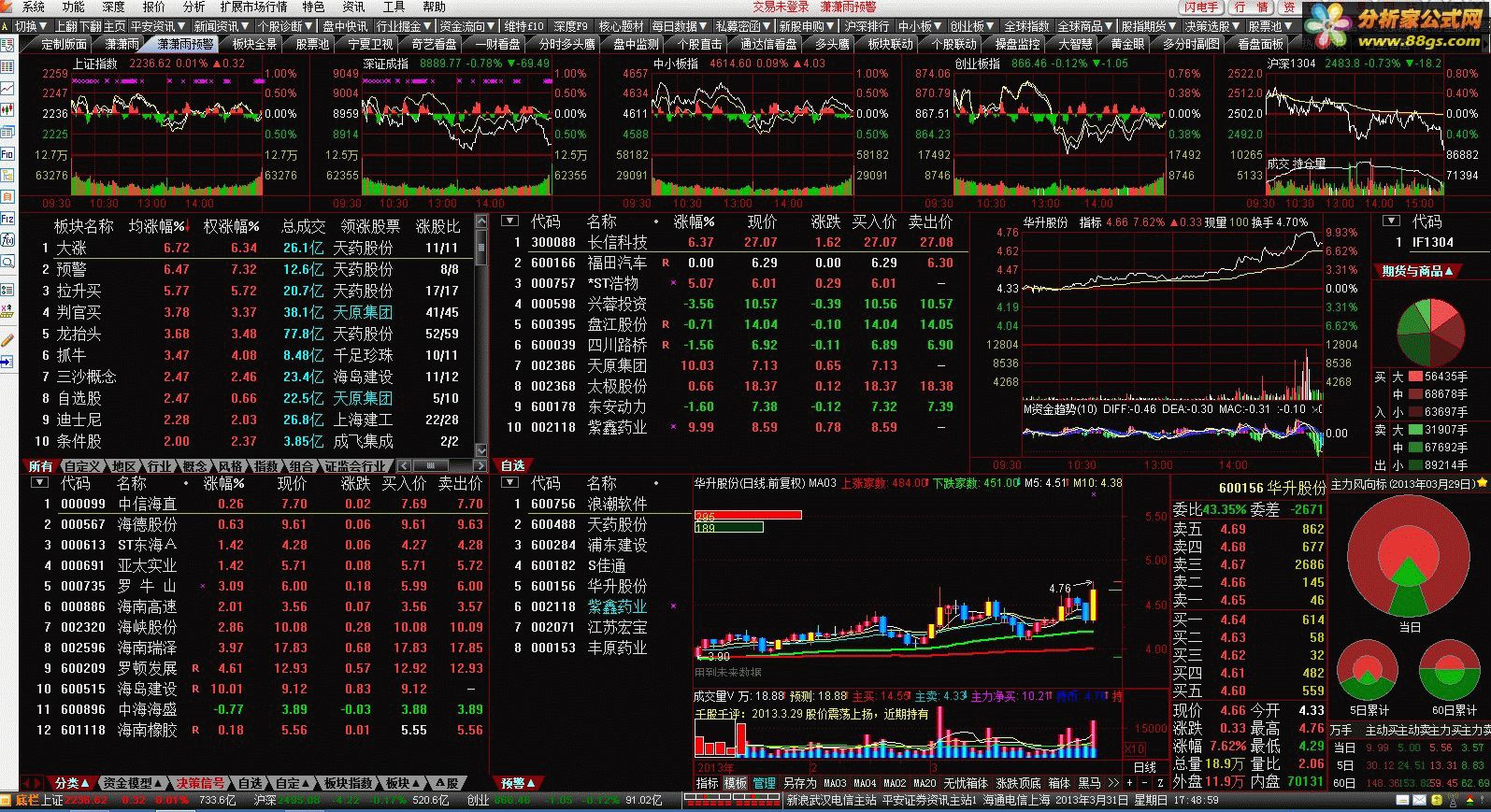Open the 切换 dropdown in the toolbar
The width and height of the screenshot is (1491, 812).
[31, 26]
